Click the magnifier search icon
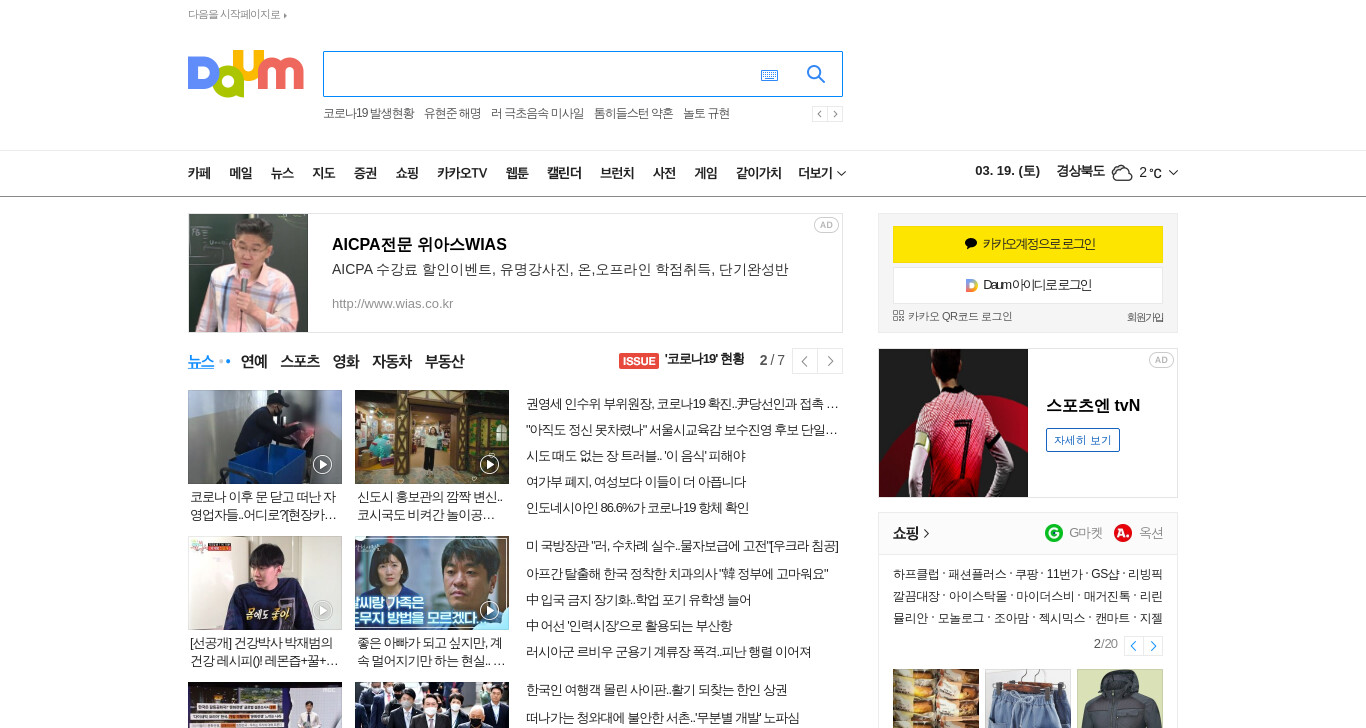The height and width of the screenshot is (728, 1366). click(x=816, y=74)
